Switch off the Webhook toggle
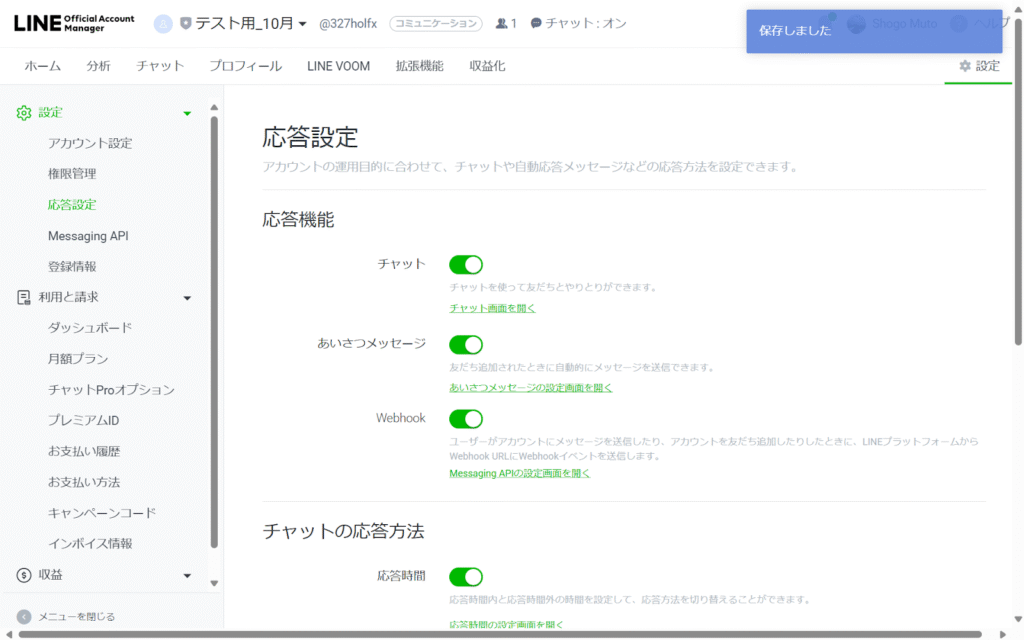Image resolution: width=1024 pixels, height=640 pixels. tap(466, 418)
